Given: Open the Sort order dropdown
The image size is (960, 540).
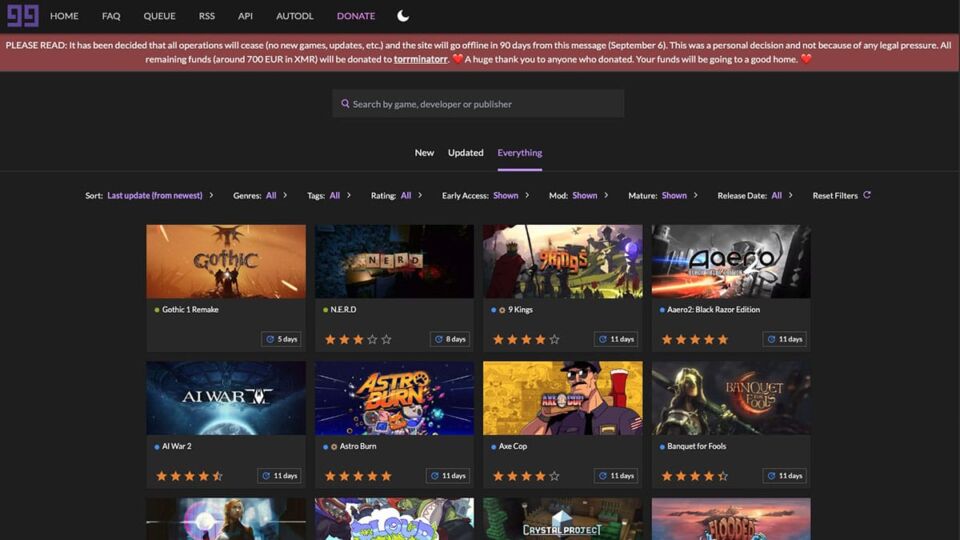Looking at the screenshot, I should [149, 195].
